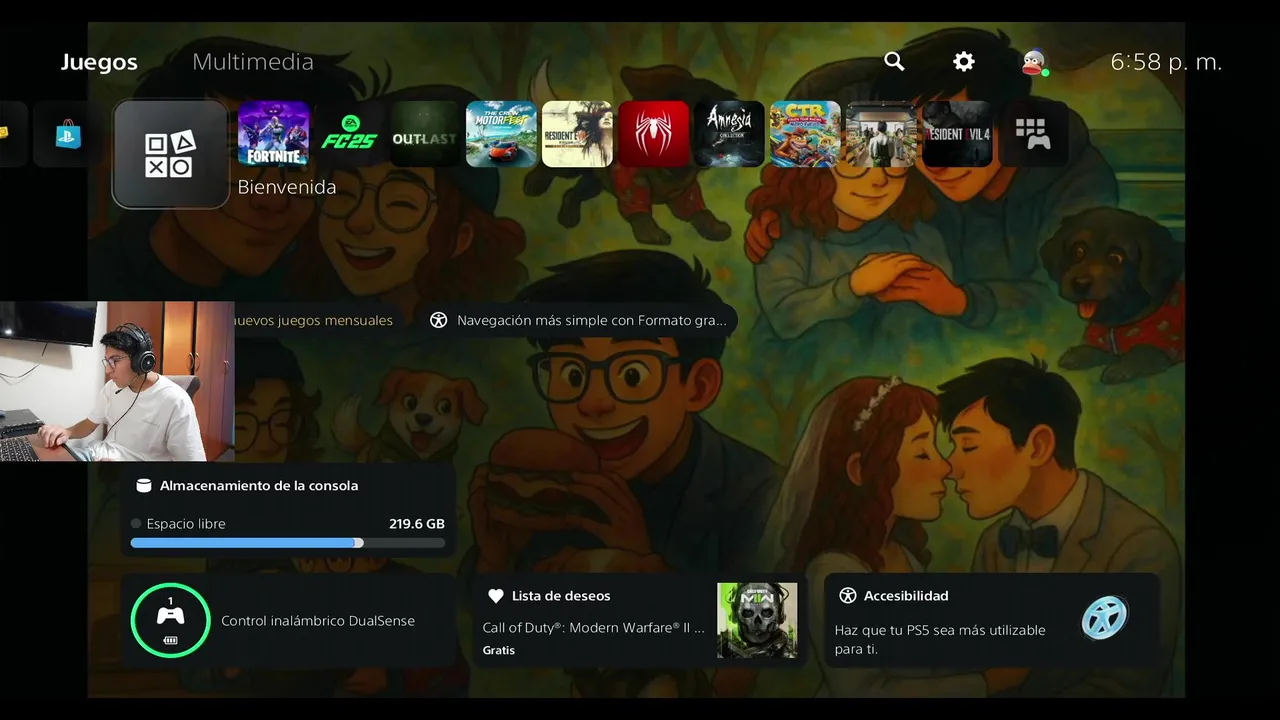Launch Resident Evil 4 tile

(x=957, y=134)
